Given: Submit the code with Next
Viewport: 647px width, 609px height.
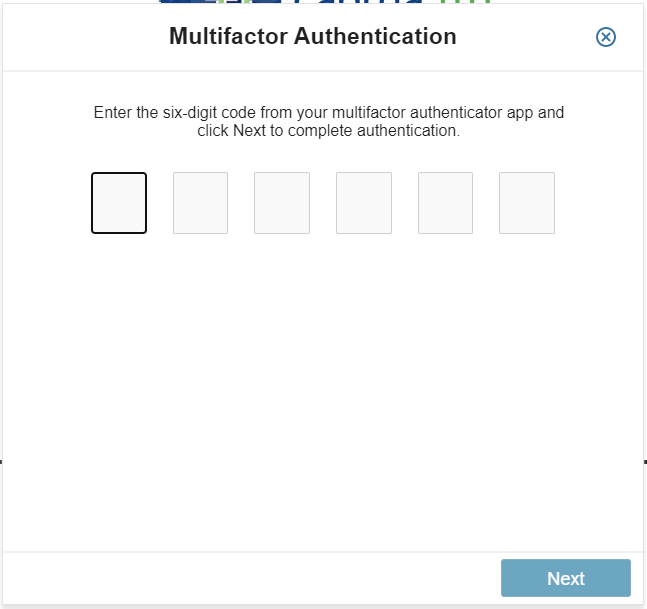Looking at the screenshot, I should tap(566, 578).
